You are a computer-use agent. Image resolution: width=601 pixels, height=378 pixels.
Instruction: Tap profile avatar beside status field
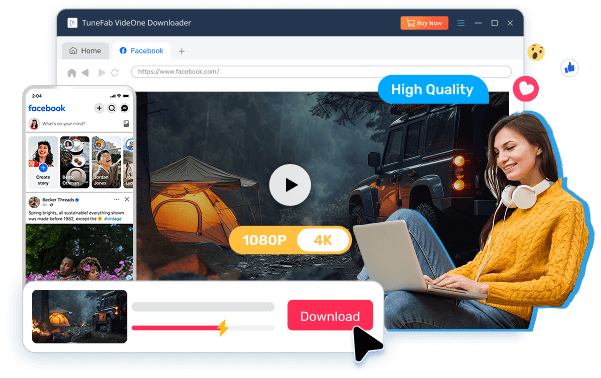pos(34,123)
